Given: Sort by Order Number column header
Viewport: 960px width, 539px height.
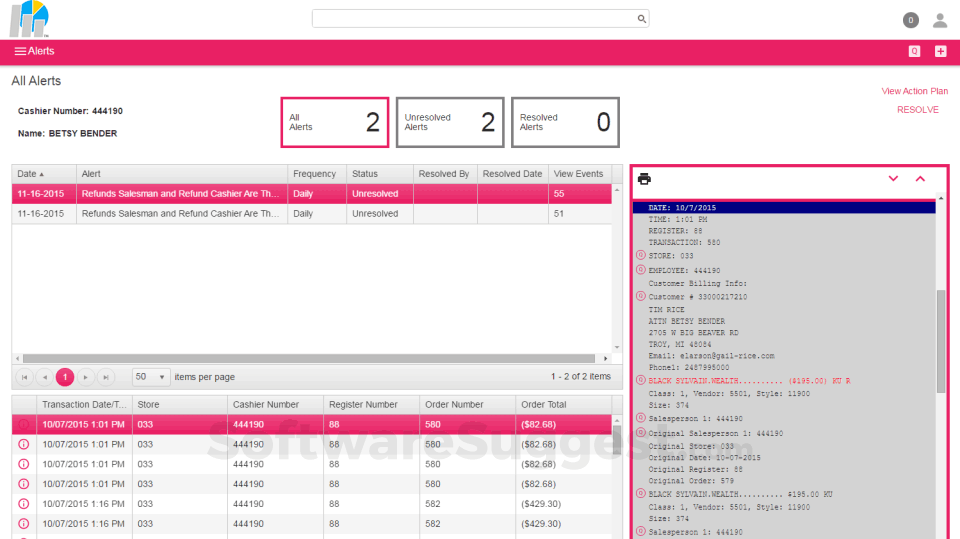Looking at the screenshot, I should [x=467, y=405].
